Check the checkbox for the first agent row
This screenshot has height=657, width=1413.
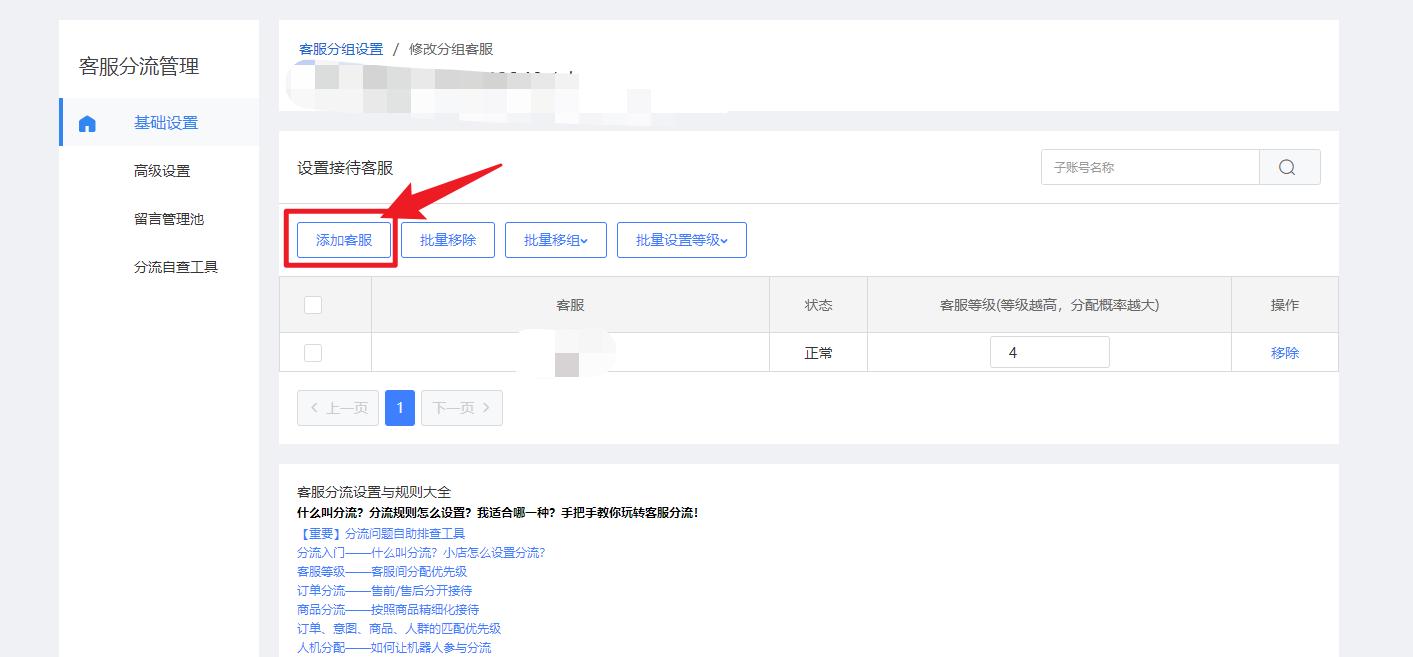pos(313,351)
